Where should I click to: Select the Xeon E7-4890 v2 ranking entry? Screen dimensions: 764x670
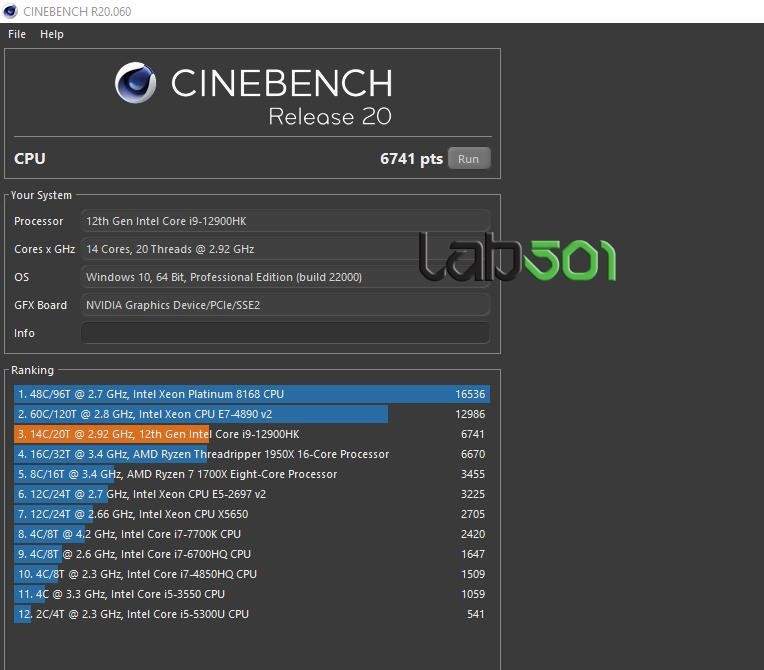(x=252, y=414)
